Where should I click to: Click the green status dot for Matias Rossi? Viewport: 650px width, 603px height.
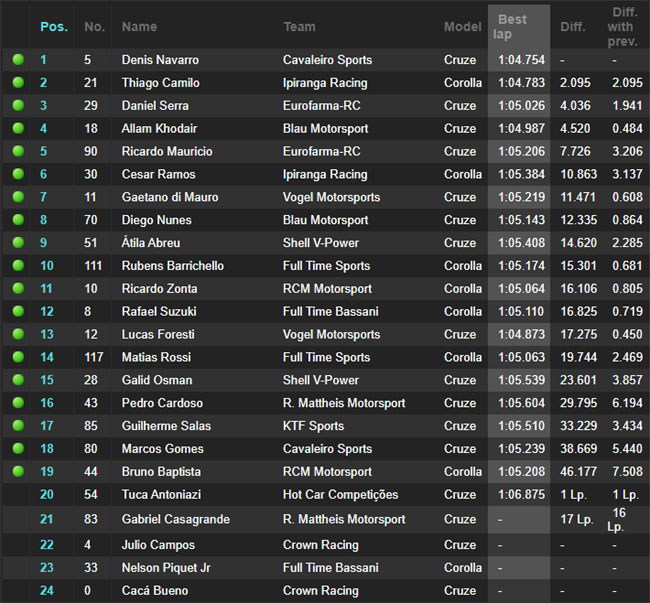pyautogui.click(x=18, y=357)
